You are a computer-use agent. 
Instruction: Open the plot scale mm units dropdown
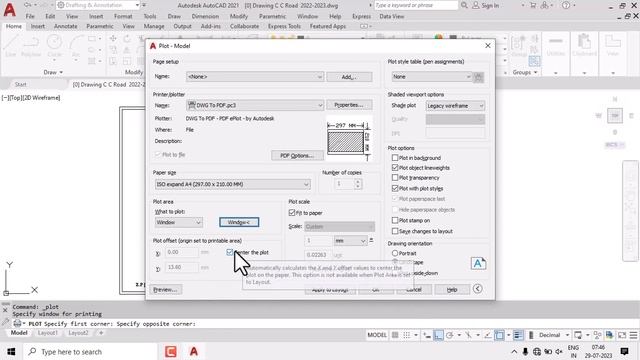tap(350, 241)
